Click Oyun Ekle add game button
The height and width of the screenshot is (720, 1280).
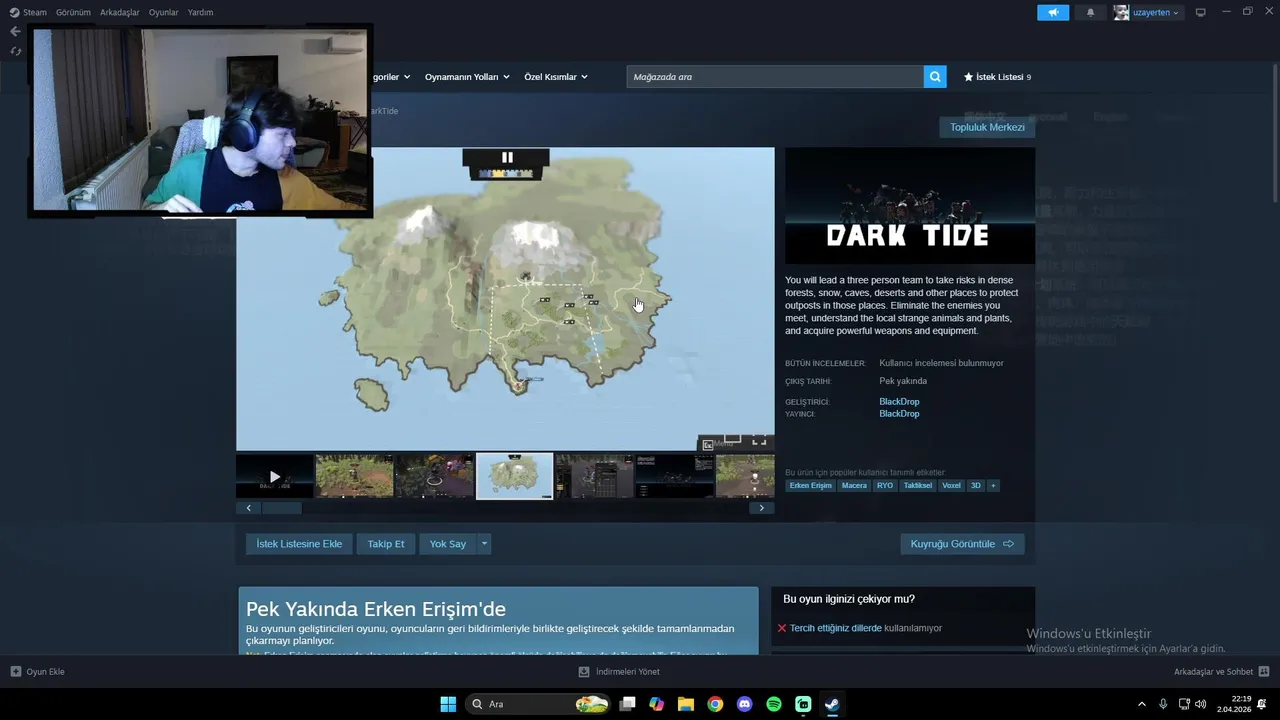tap(37, 672)
